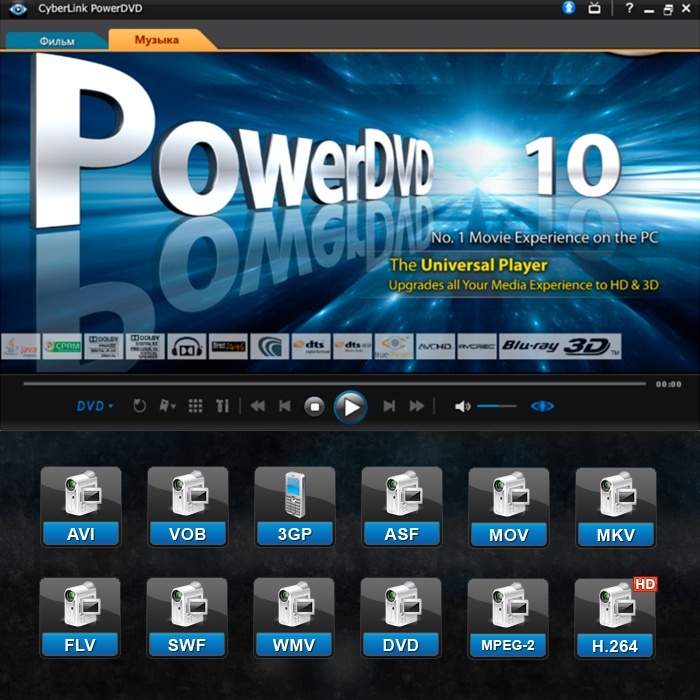Click the orange dts Digital Surround badge
Screen dimensions: 700x700
(x=311, y=346)
